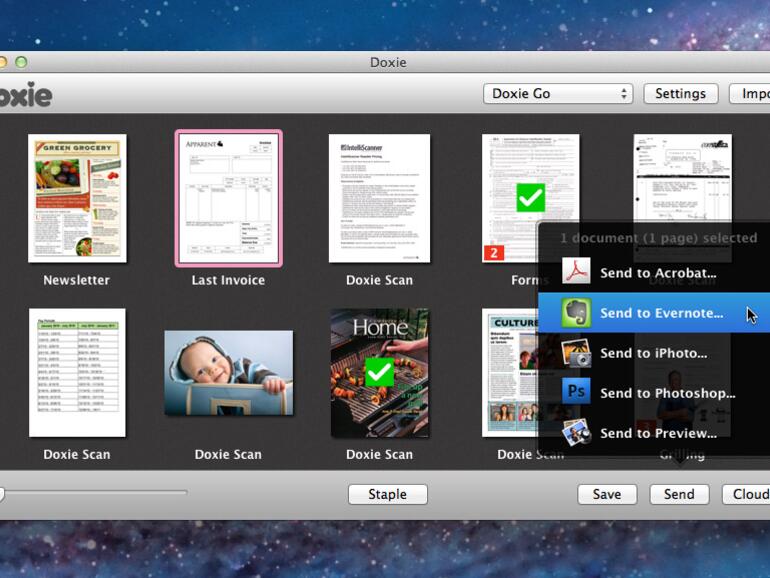This screenshot has height=578, width=770.
Task: Toggle green checkmark on Forms document
Action: pos(530,198)
